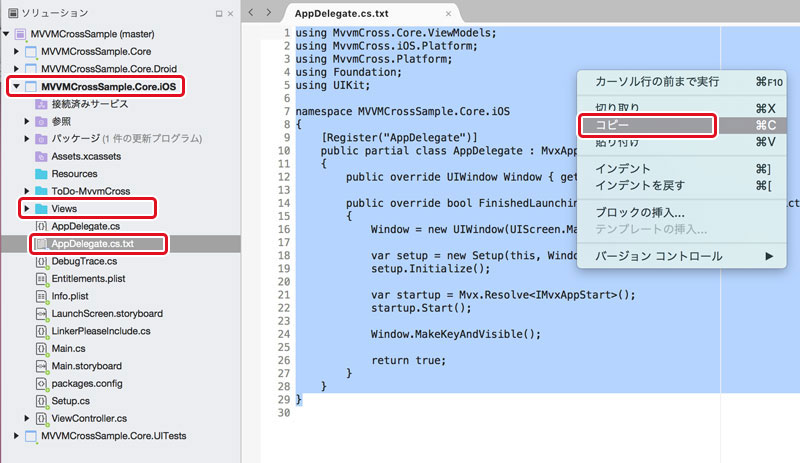Click the MVVMCrossSample solution icon
800x463 pixels.
[20, 35]
